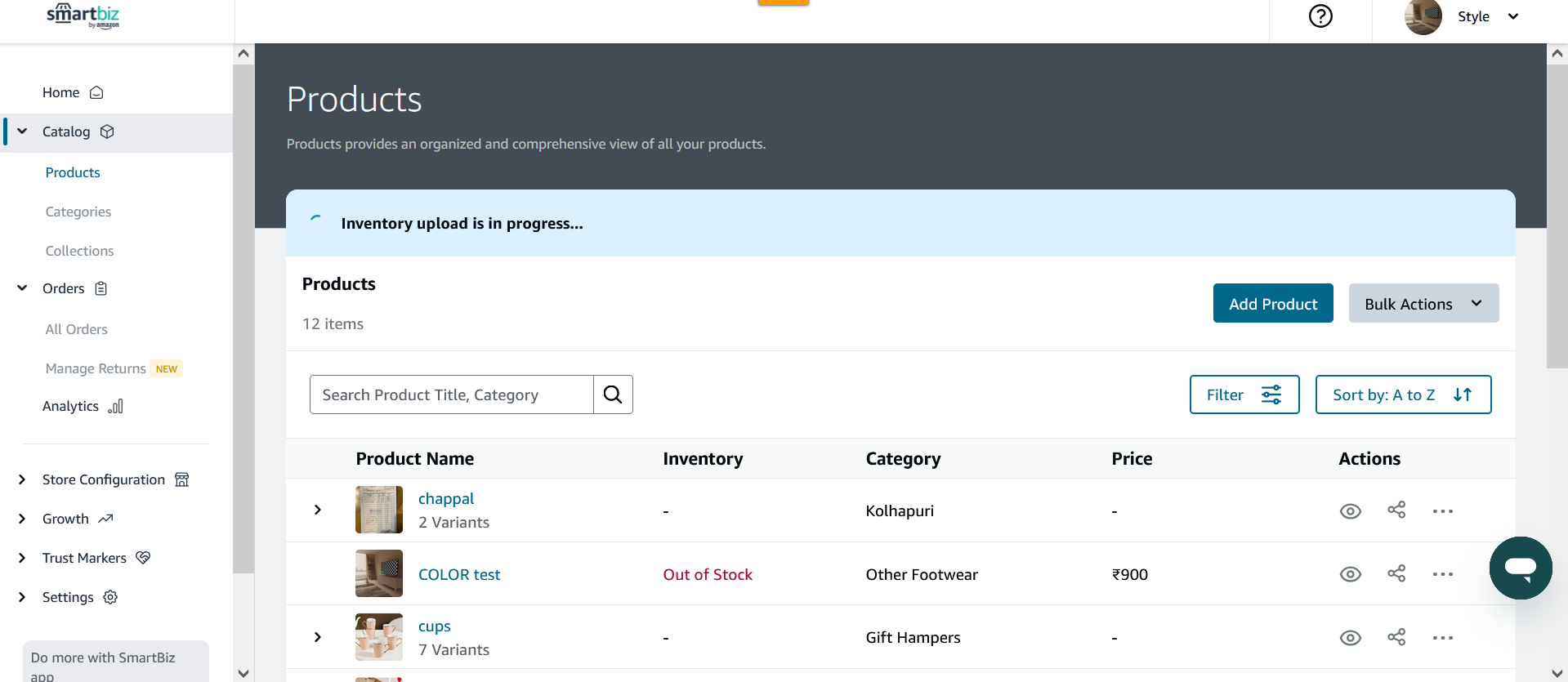Click the Growth trend arrow icon

tap(105, 519)
